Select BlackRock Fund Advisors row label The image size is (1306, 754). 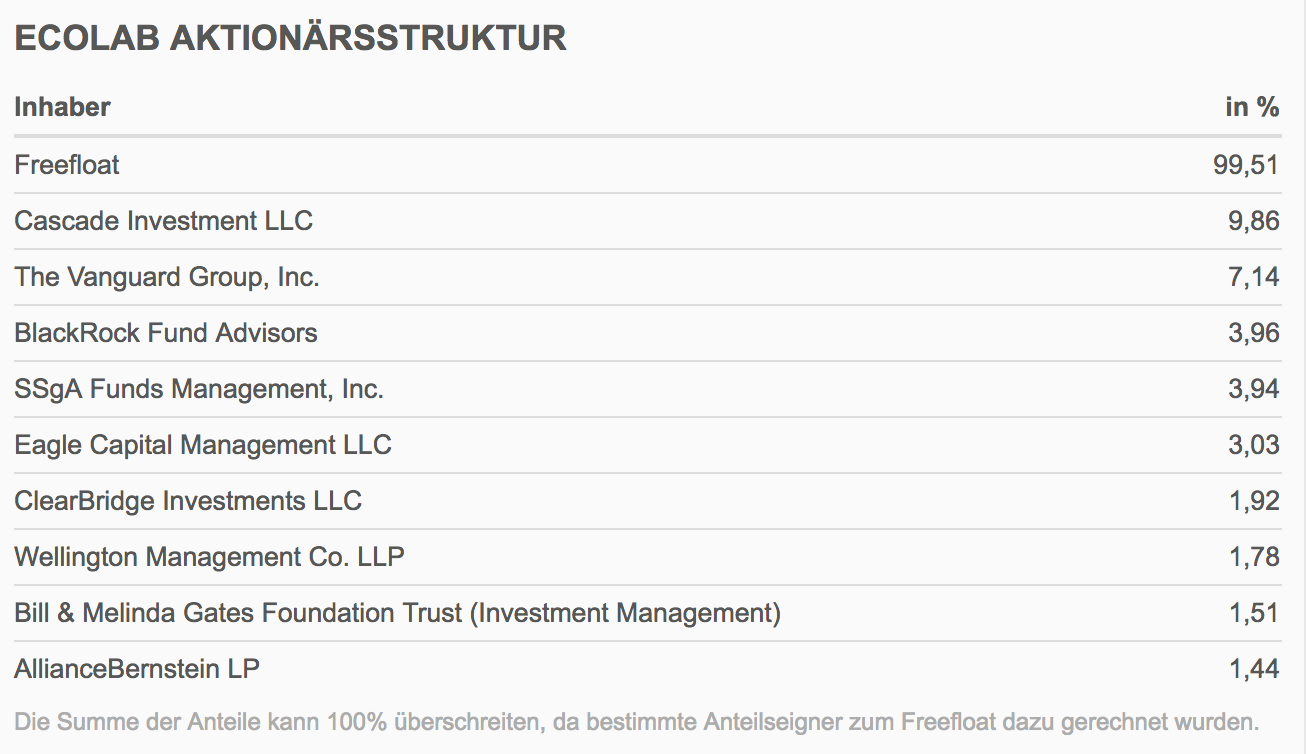pyautogui.click(x=166, y=333)
